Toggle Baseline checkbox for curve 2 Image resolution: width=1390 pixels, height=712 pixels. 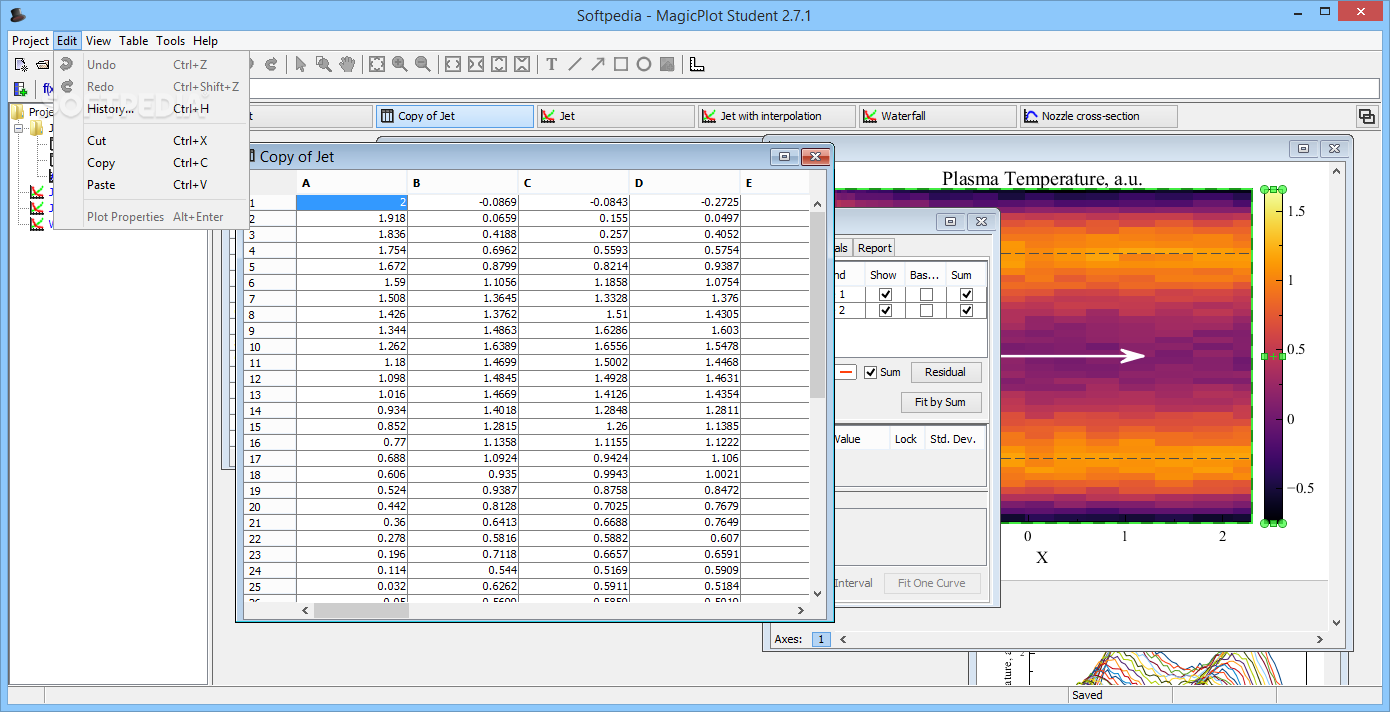pyautogui.click(x=926, y=311)
